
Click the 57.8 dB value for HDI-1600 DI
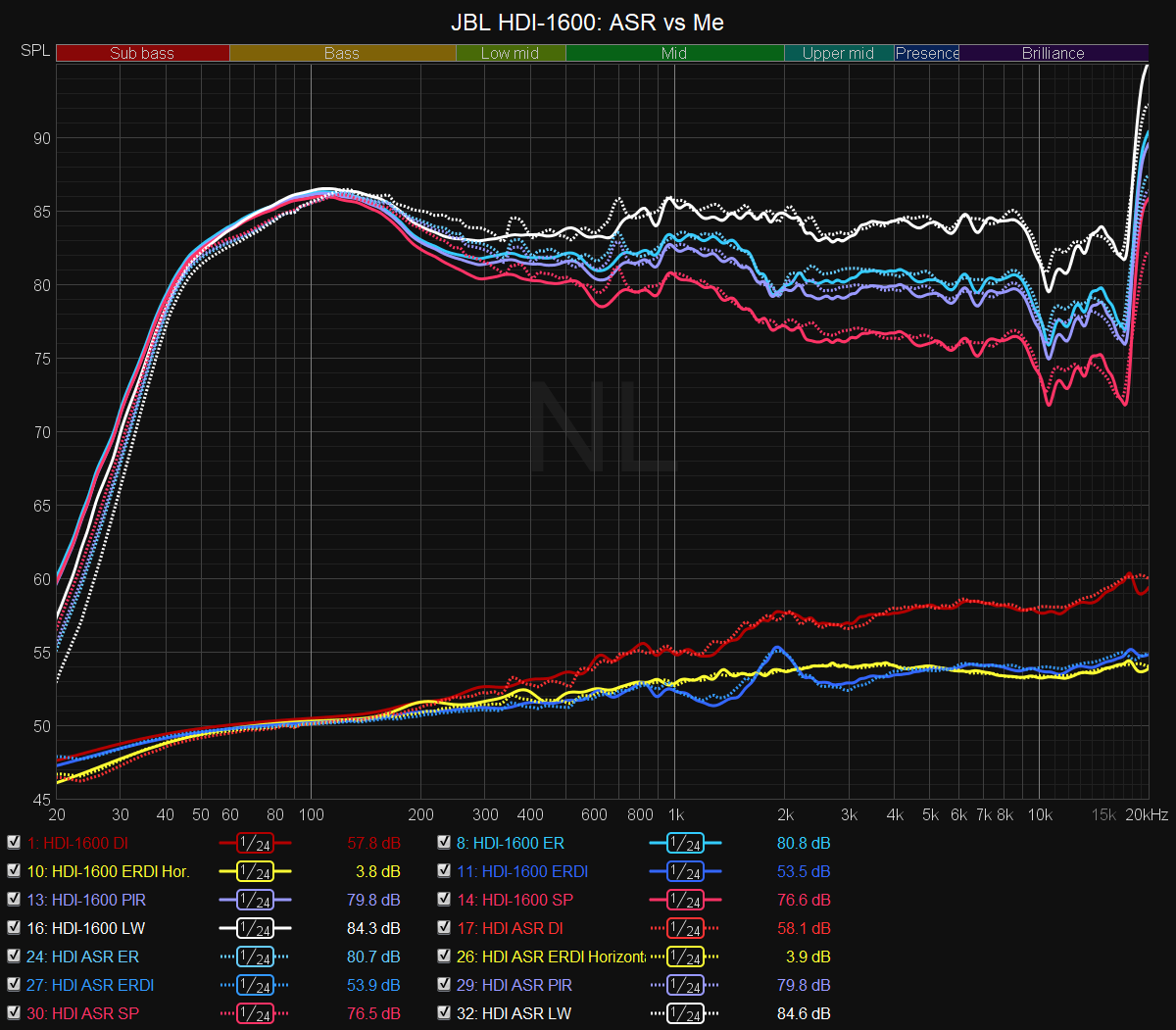[374, 843]
